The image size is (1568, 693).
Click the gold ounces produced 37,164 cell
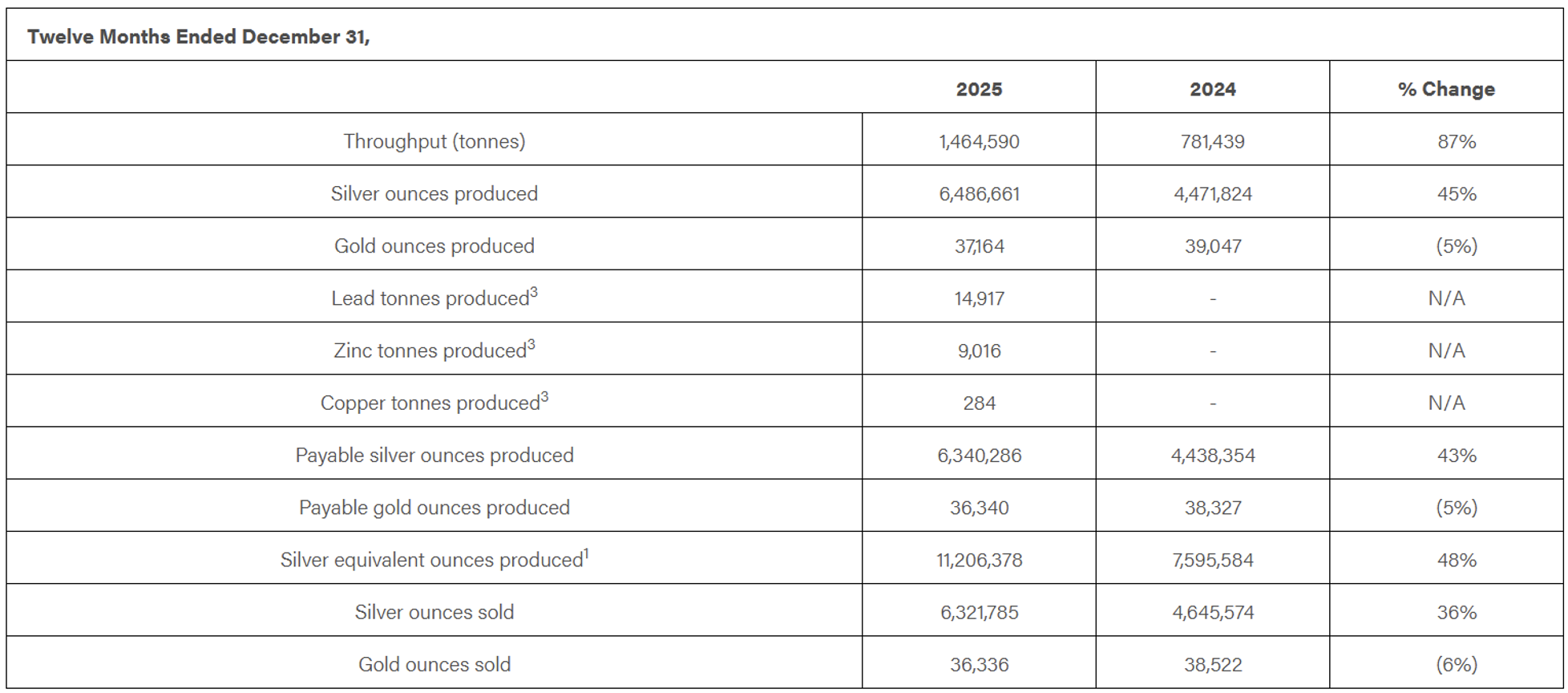tap(979, 246)
